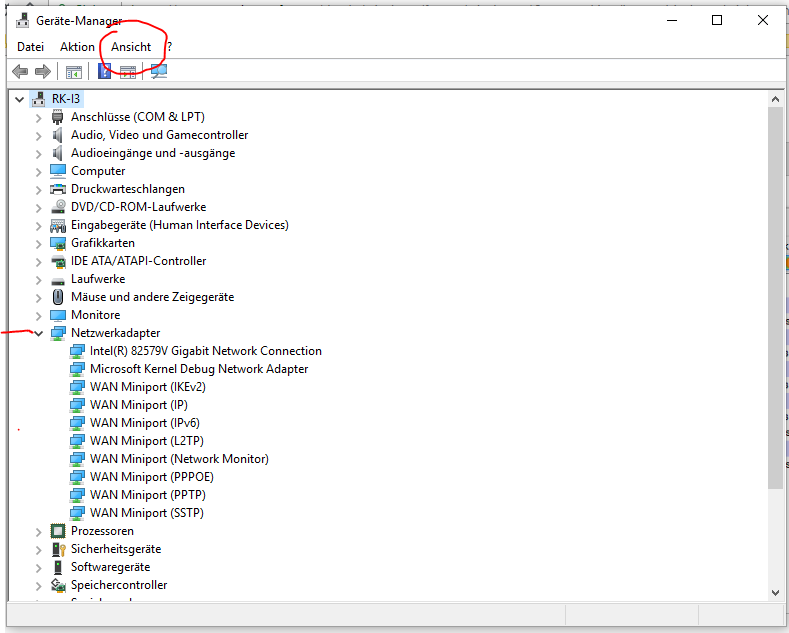
Task: Open the ? help menu
Action: tap(170, 47)
